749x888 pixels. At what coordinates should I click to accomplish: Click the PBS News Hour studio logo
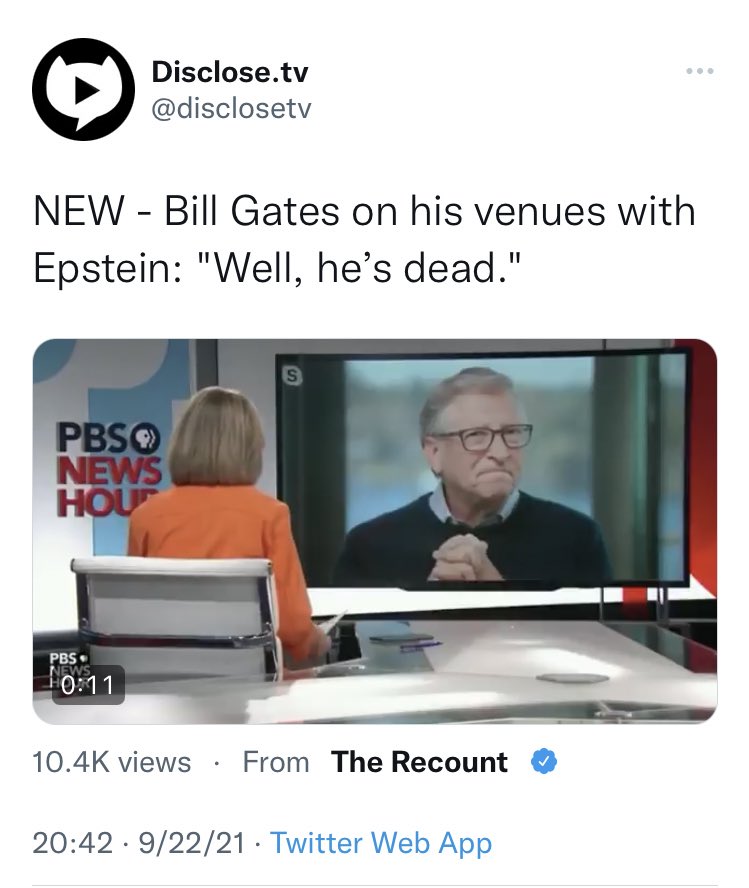click(109, 469)
